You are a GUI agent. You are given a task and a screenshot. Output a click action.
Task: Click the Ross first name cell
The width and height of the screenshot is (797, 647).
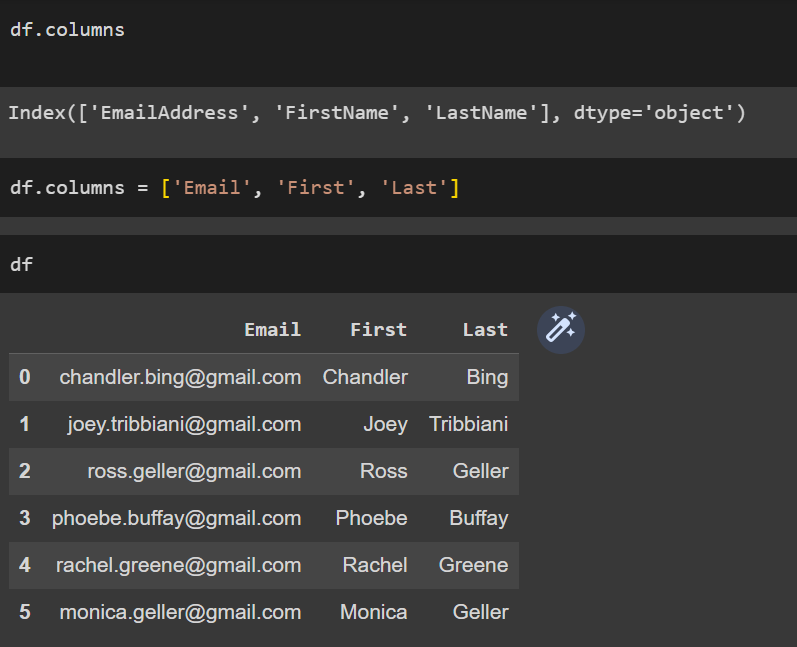[x=384, y=471]
